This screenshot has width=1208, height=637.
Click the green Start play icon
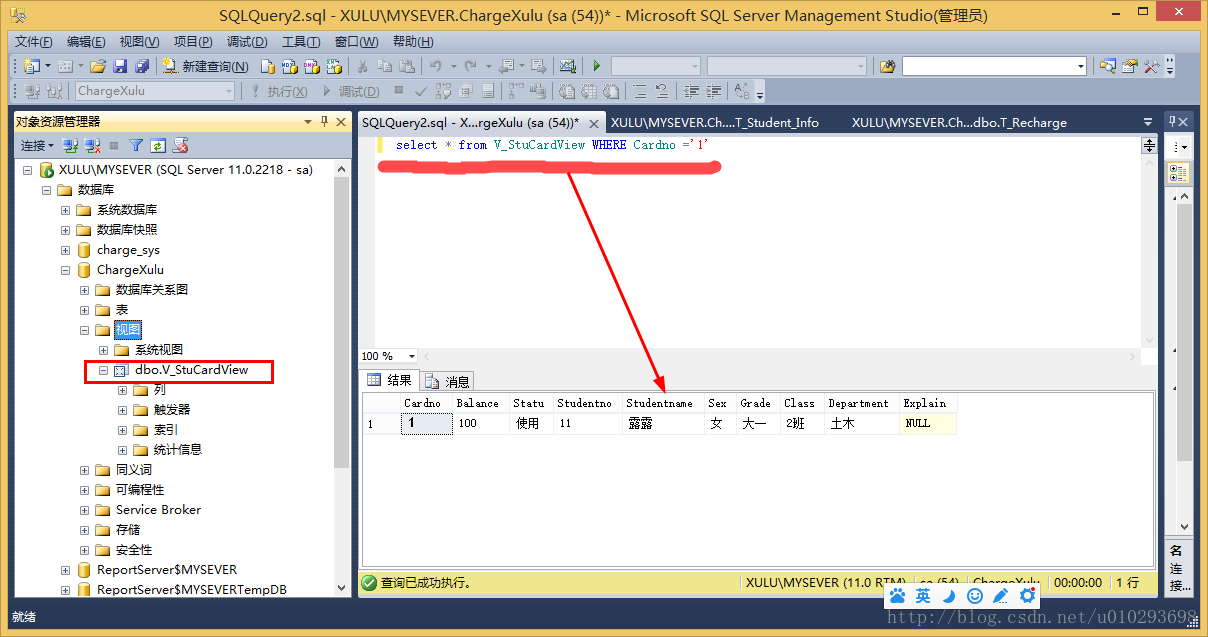[596, 66]
